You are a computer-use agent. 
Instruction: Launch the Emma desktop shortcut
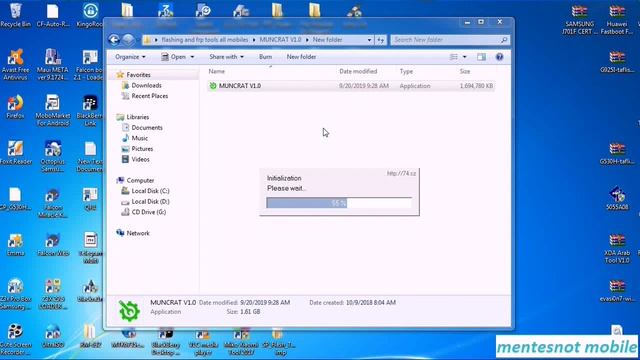(16, 244)
